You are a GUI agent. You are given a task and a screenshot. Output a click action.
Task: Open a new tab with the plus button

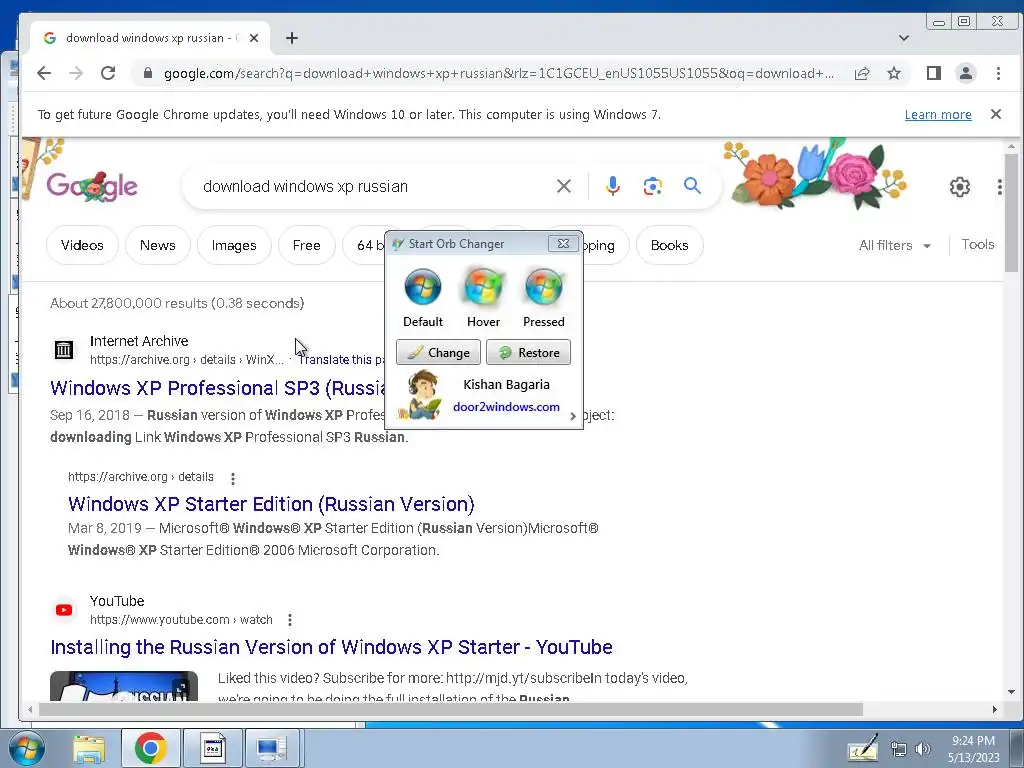[x=292, y=38]
